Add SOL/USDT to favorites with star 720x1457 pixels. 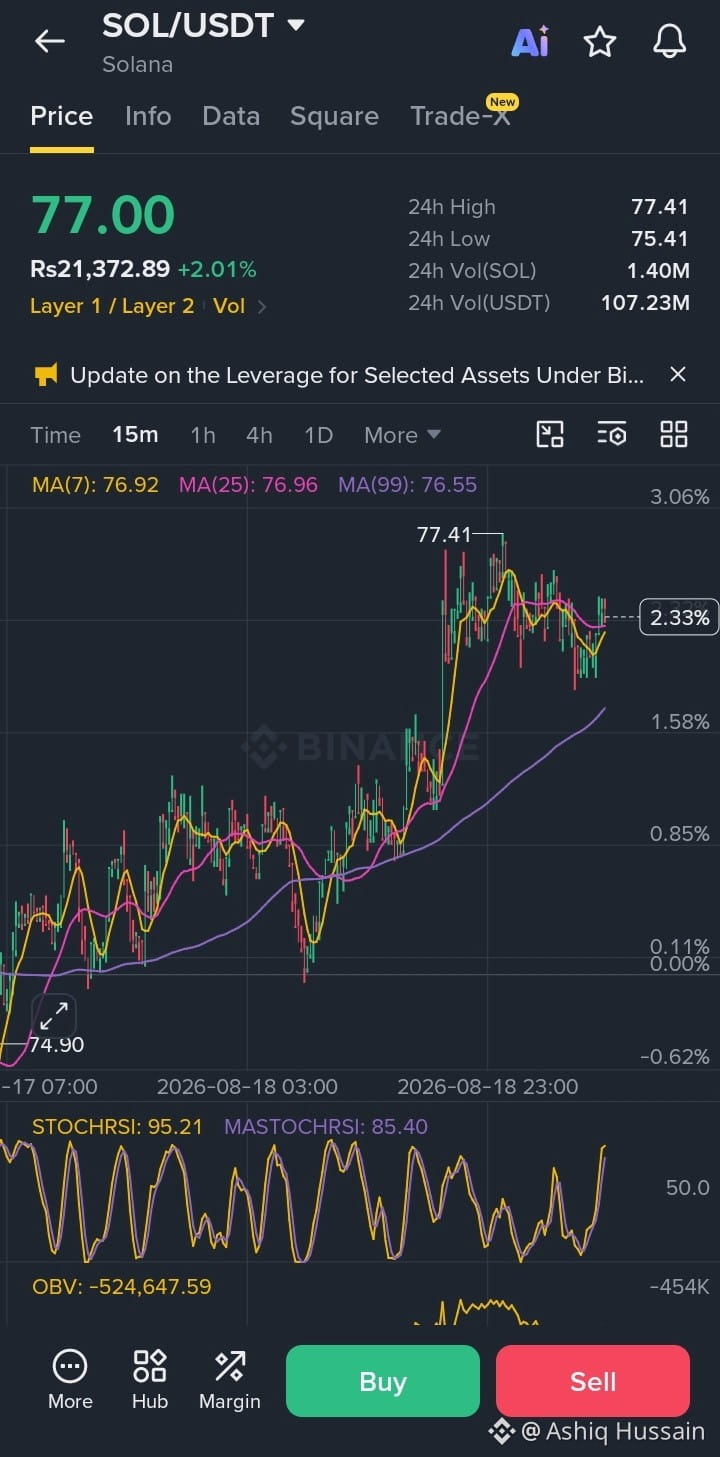click(600, 41)
